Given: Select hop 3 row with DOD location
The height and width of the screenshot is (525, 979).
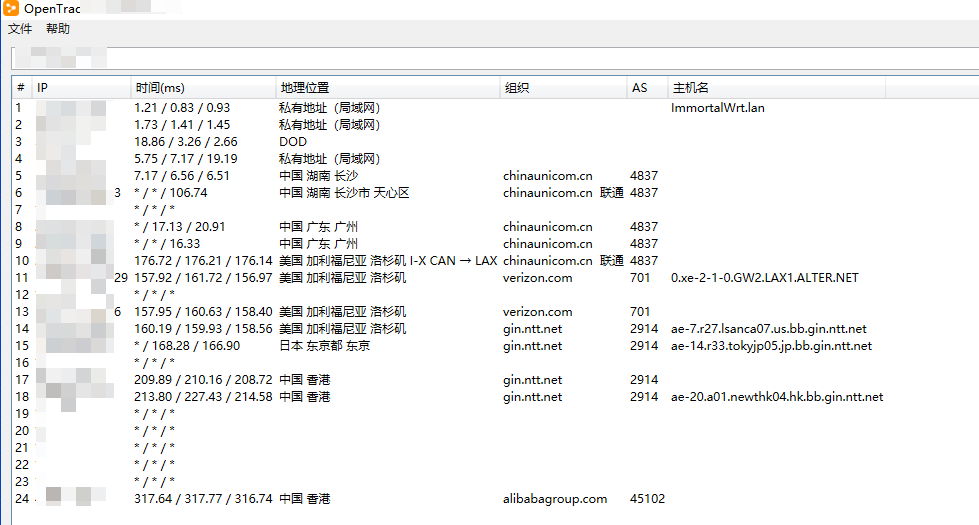Looking at the screenshot, I should point(293,142).
